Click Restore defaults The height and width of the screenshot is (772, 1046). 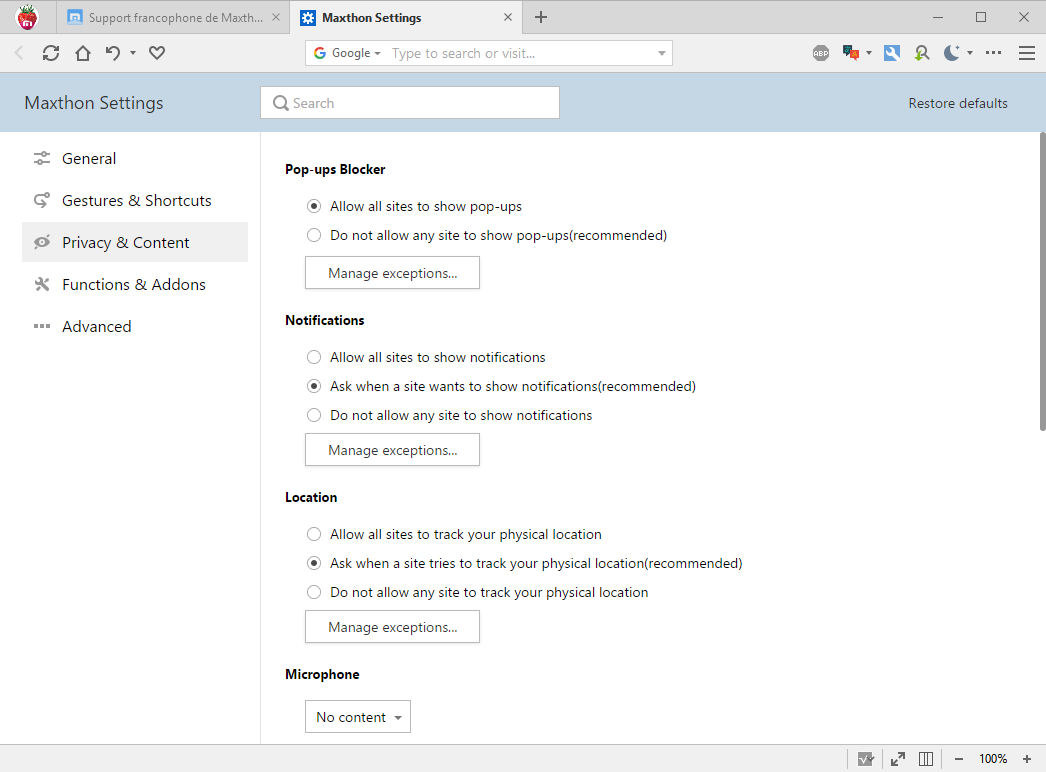point(958,103)
